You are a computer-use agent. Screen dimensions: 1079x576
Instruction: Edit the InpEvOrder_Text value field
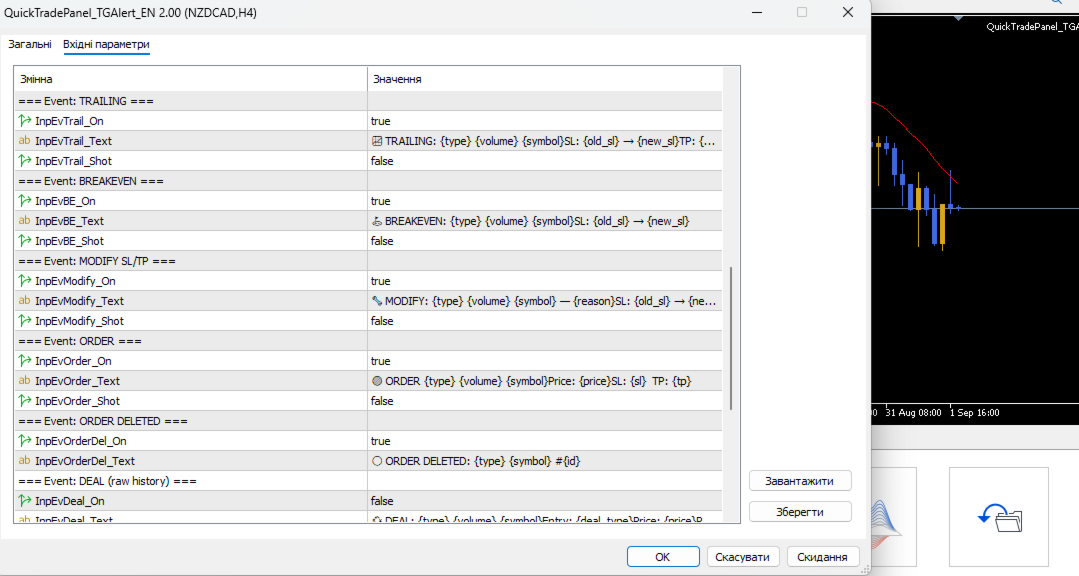click(544, 381)
